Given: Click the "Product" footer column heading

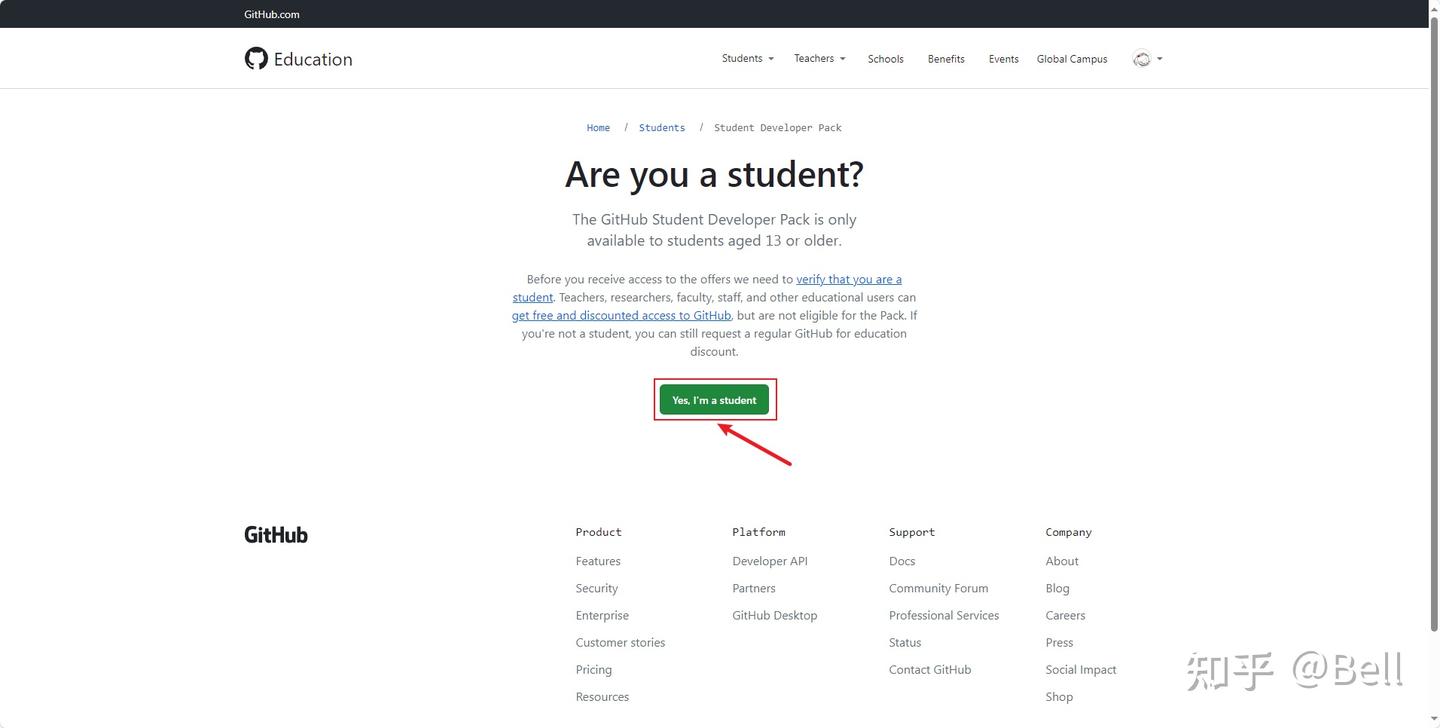Looking at the screenshot, I should 598,532.
